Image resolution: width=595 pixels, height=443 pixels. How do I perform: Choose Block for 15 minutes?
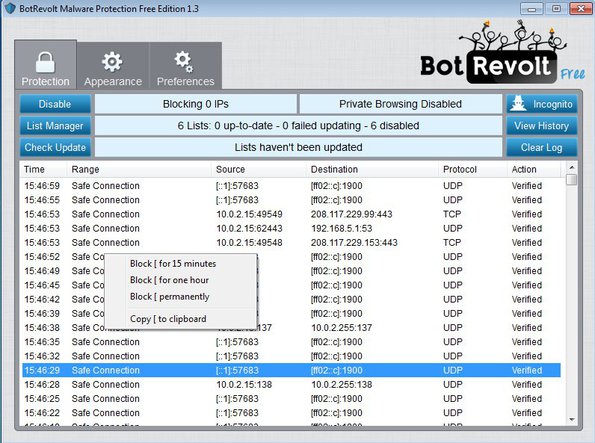[173, 263]
